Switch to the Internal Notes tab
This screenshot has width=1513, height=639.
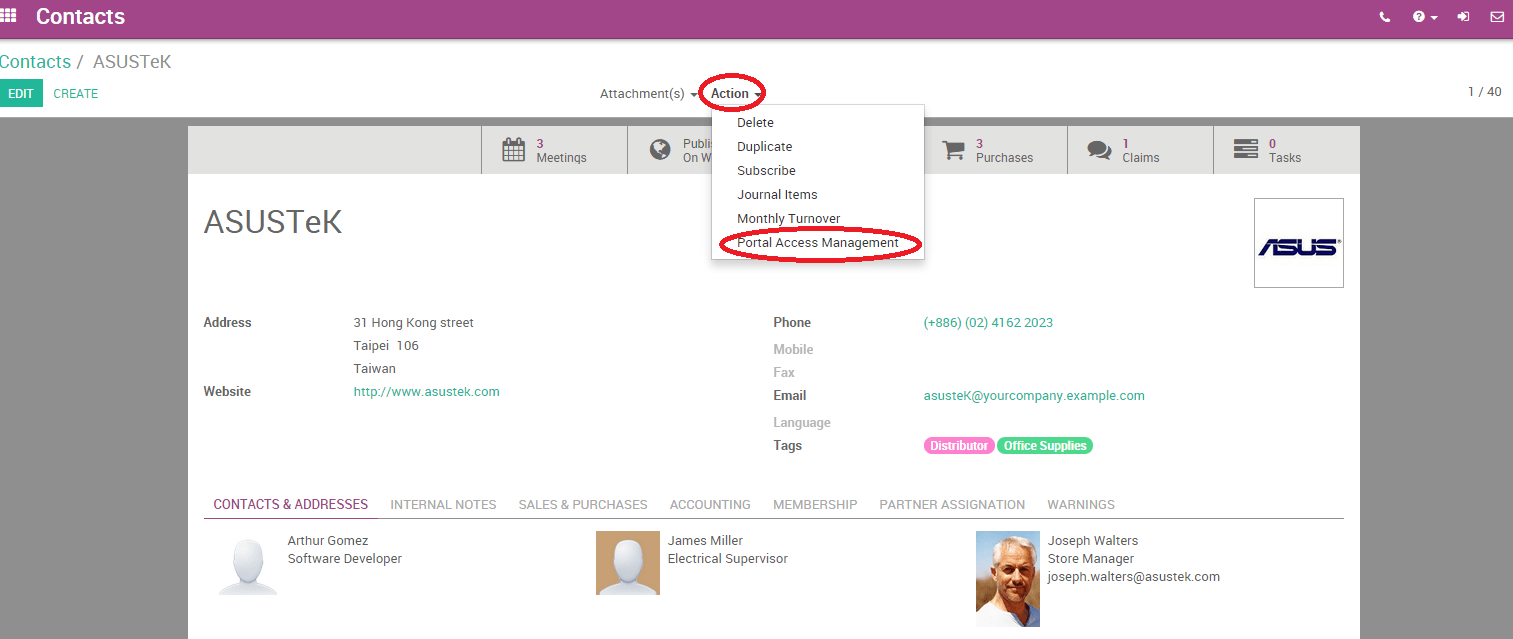click(443, 504)
